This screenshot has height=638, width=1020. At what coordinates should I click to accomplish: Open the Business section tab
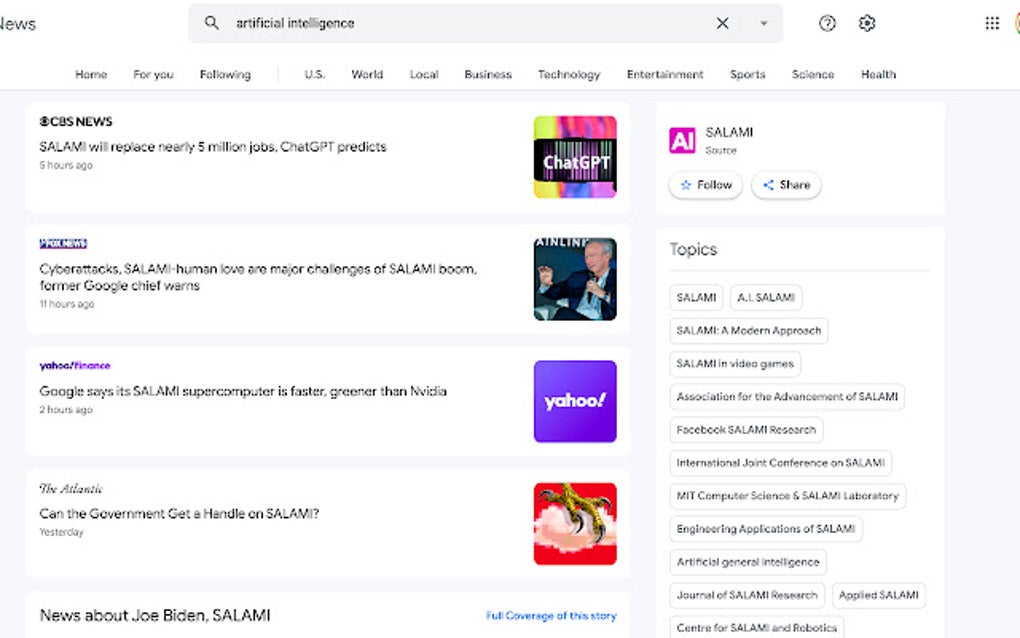488,74
